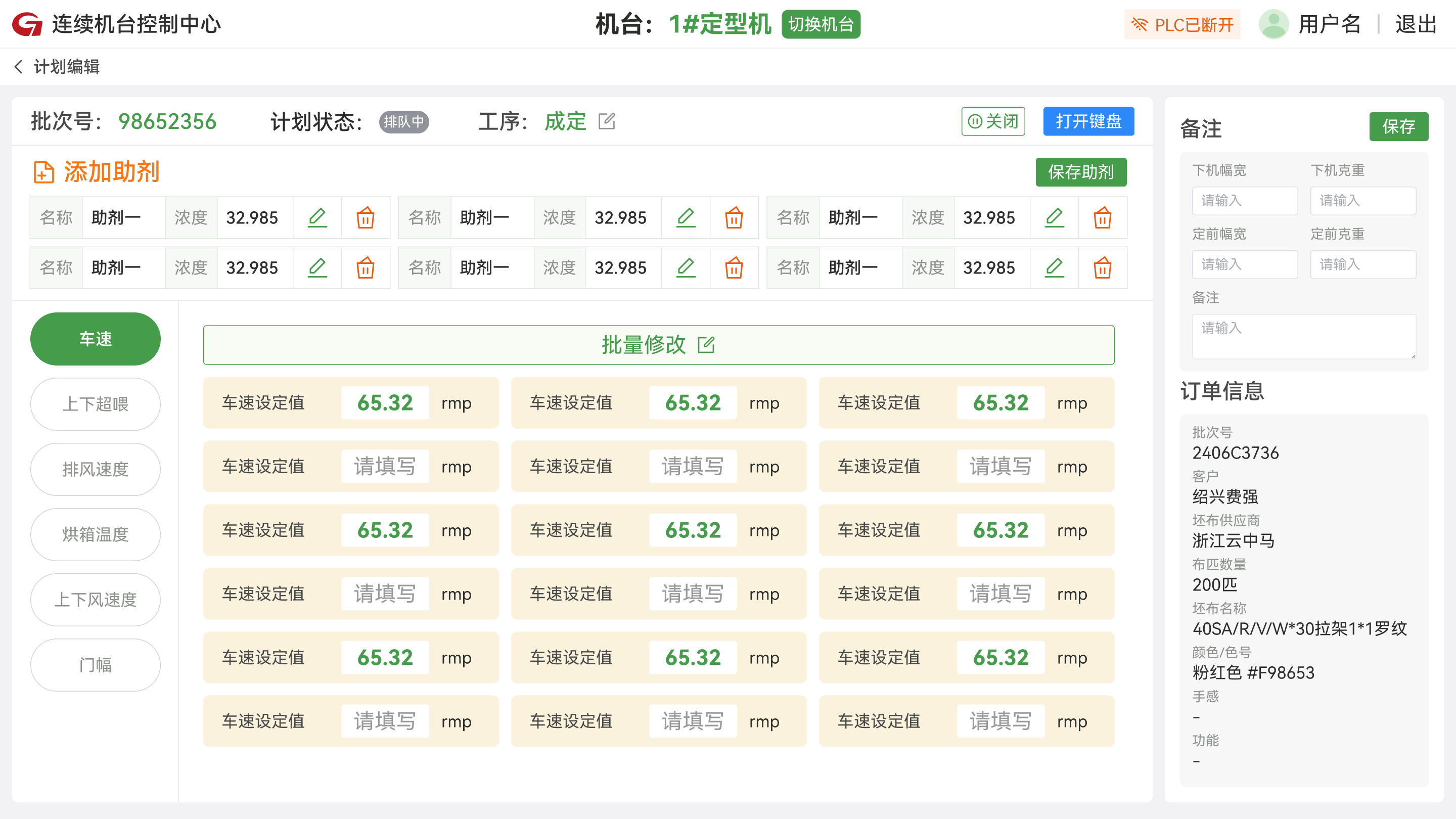1456x819 pixels.
Task: Click the 排队中 status badge
Action: 404,121
